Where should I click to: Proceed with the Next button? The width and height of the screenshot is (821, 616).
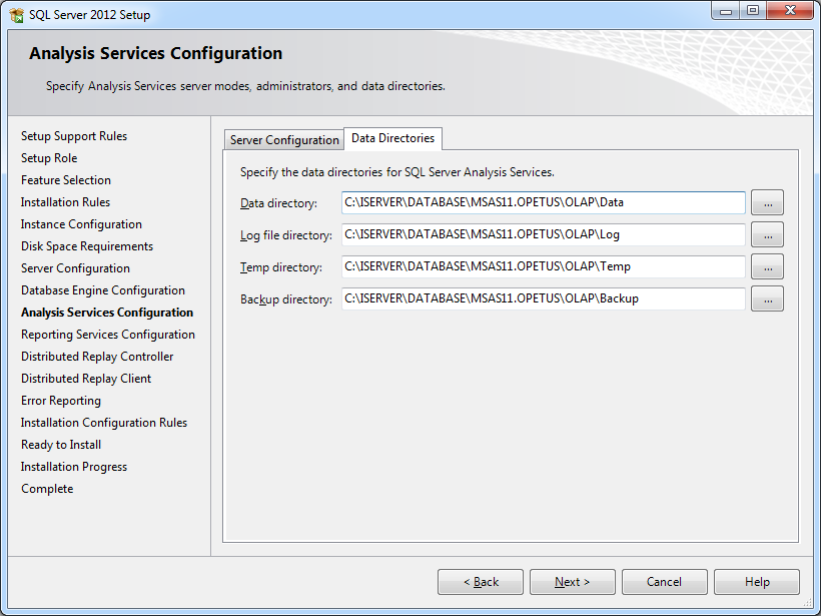point(572,582)
